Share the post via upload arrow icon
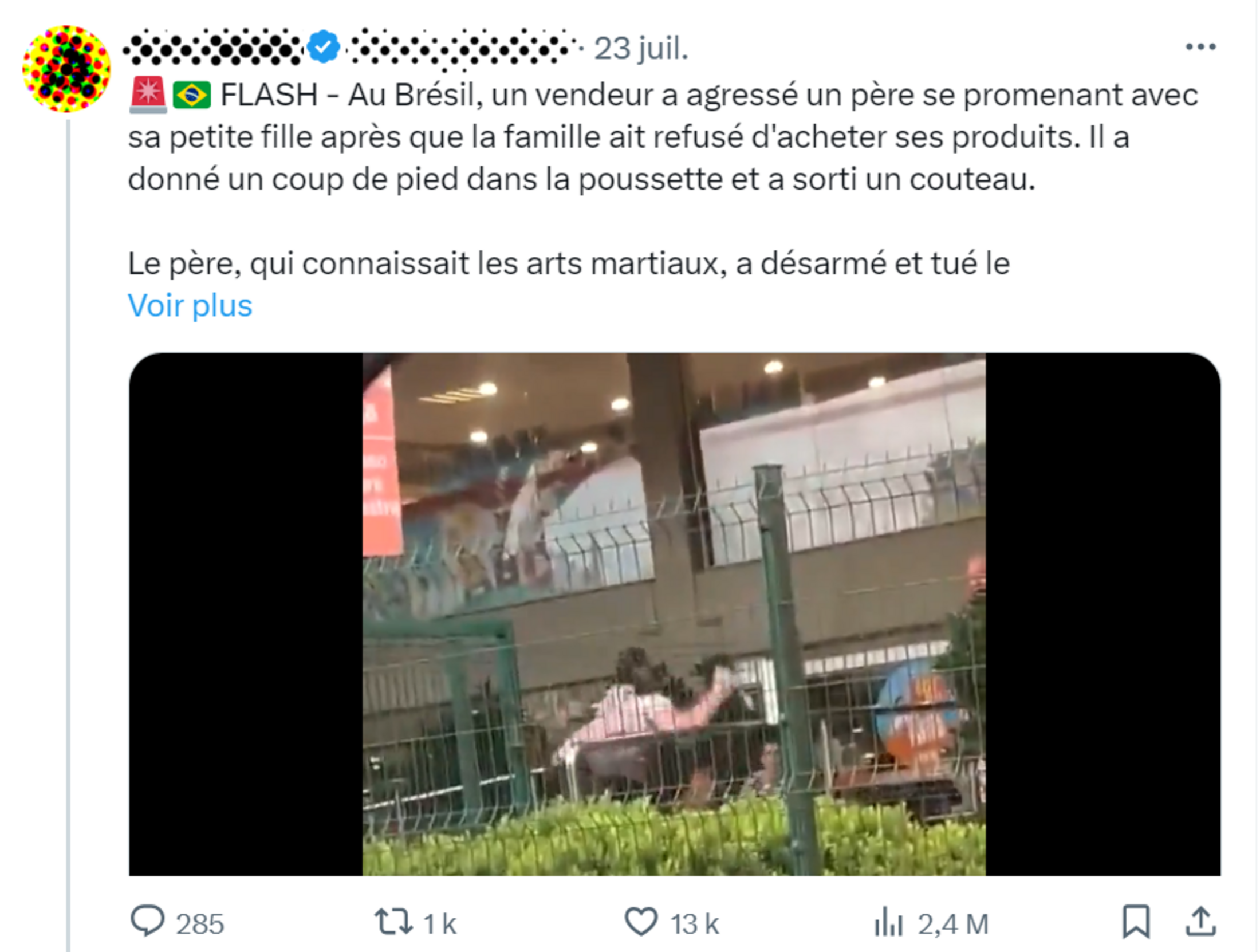Viewport: 1260px width, 952px height. pos(1200,922)
